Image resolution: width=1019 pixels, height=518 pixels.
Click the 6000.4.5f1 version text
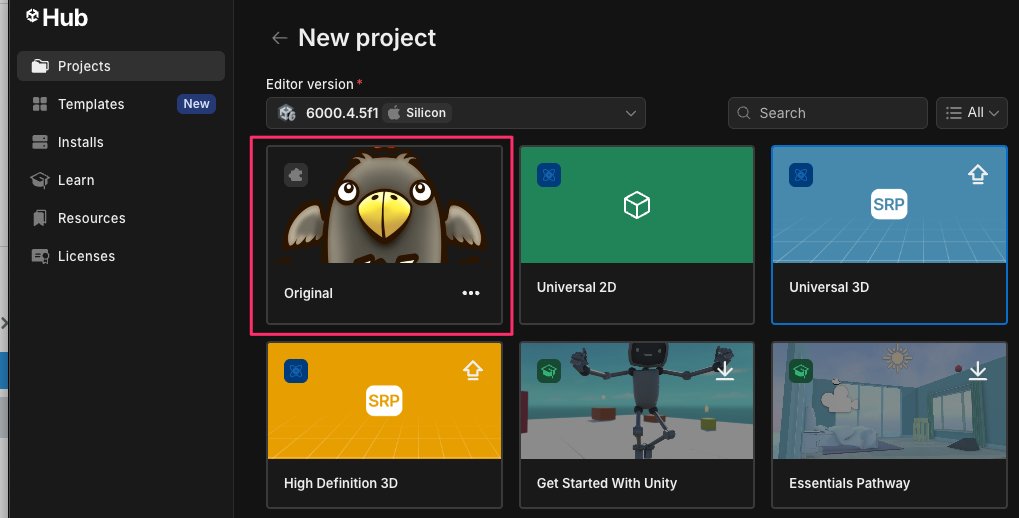tap(342, 113)
